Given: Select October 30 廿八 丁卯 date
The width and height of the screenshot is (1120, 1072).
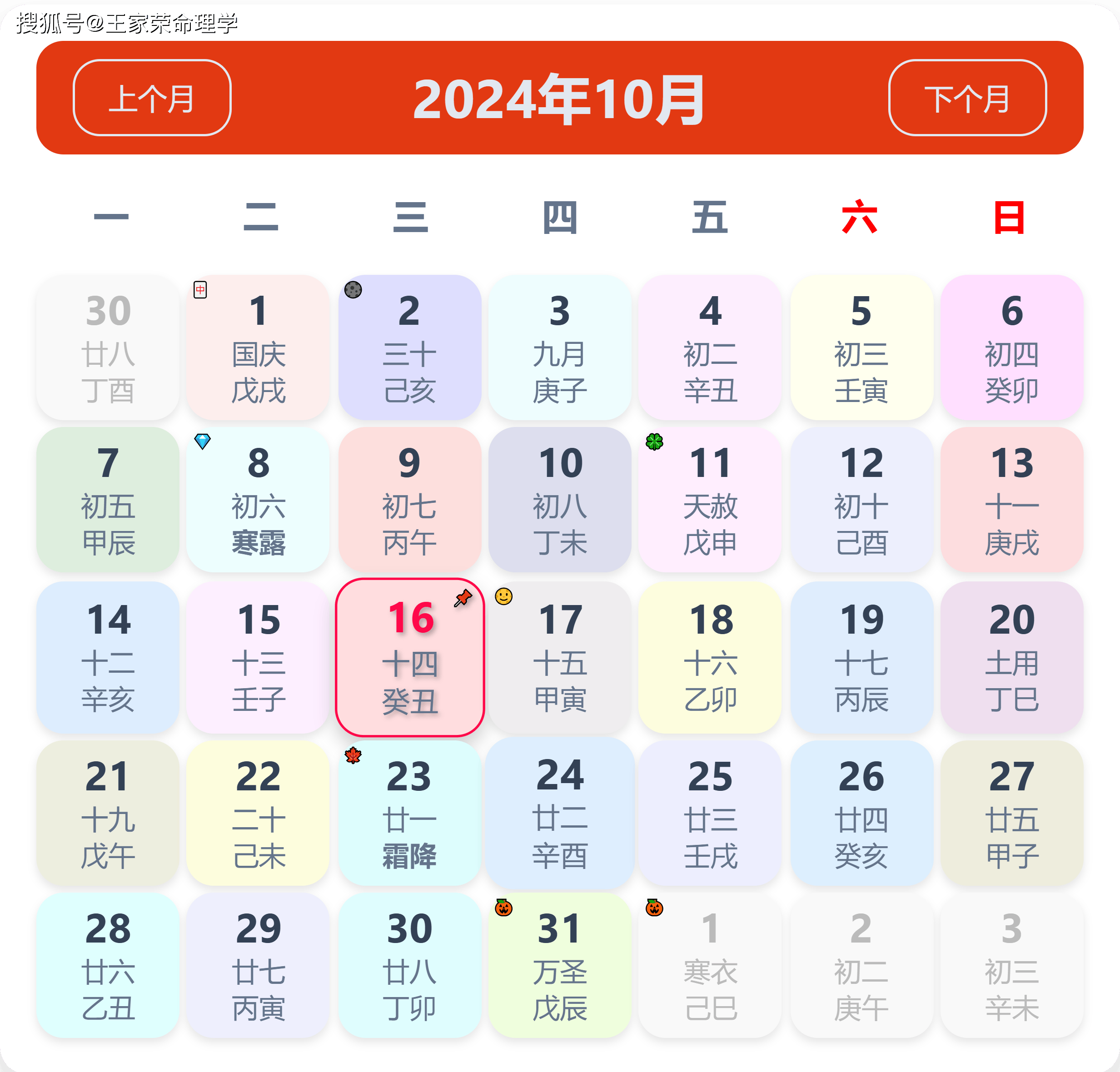Looking at the screenshot, I should pyautogui.click(x=410, y=966).
